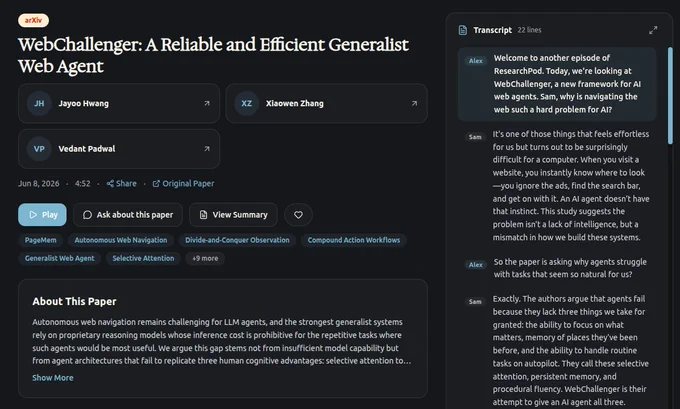Share this episode
Viewport: 680px width, 409px height.
point(121,183)
